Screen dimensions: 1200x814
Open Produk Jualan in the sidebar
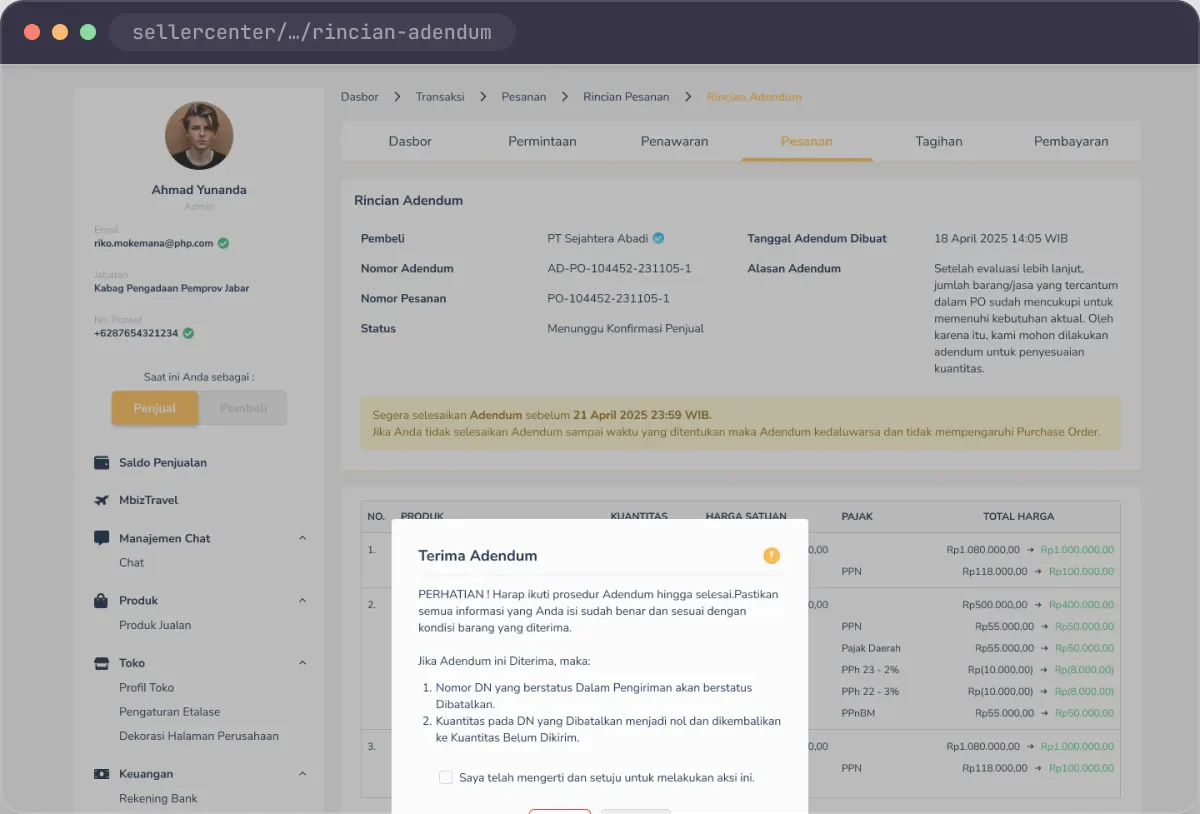click(155, 625)
